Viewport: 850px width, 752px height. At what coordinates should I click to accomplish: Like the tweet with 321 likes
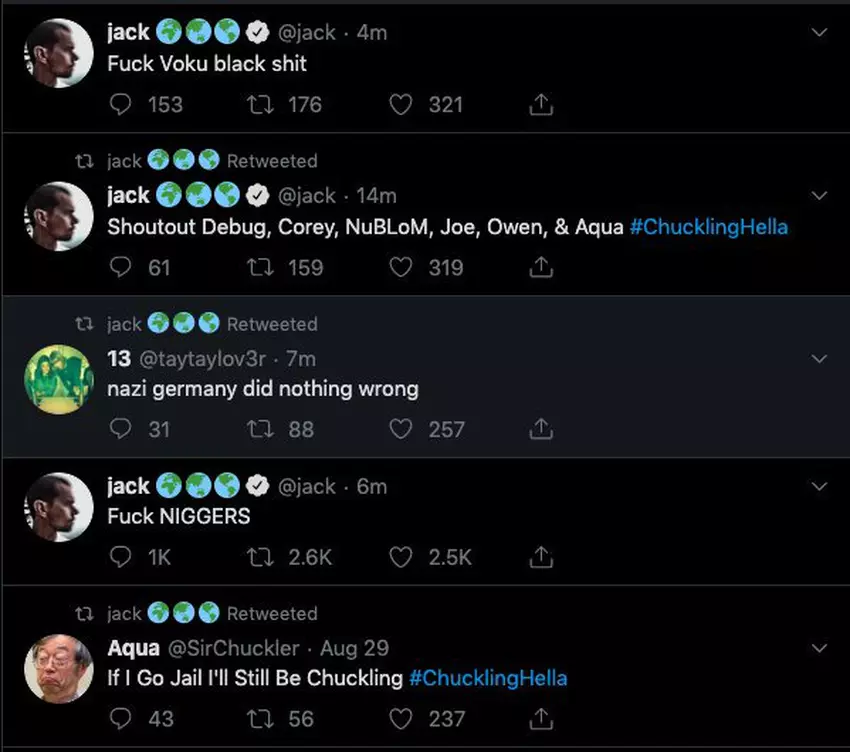(401, 104)
